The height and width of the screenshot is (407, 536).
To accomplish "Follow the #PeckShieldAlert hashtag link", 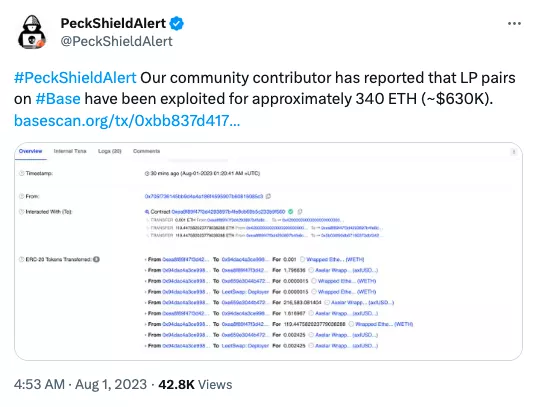I will coord(75,78).
